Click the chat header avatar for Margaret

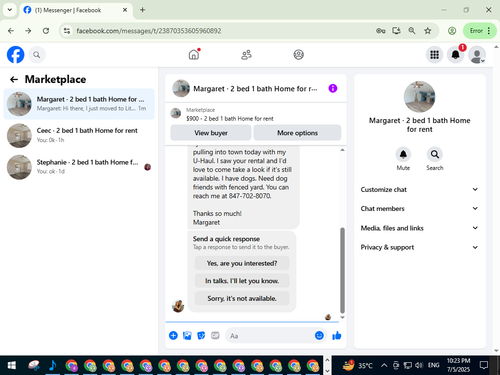click(181, 88)
